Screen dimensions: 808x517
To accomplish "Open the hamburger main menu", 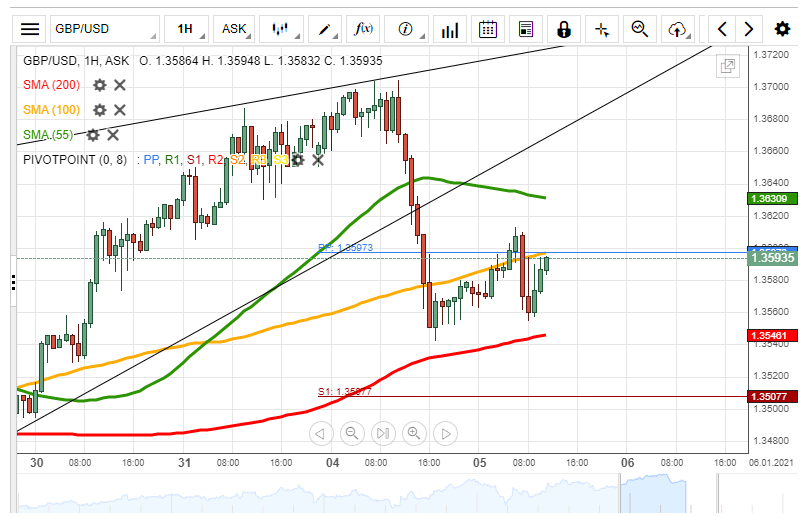I will pos(31,29).
